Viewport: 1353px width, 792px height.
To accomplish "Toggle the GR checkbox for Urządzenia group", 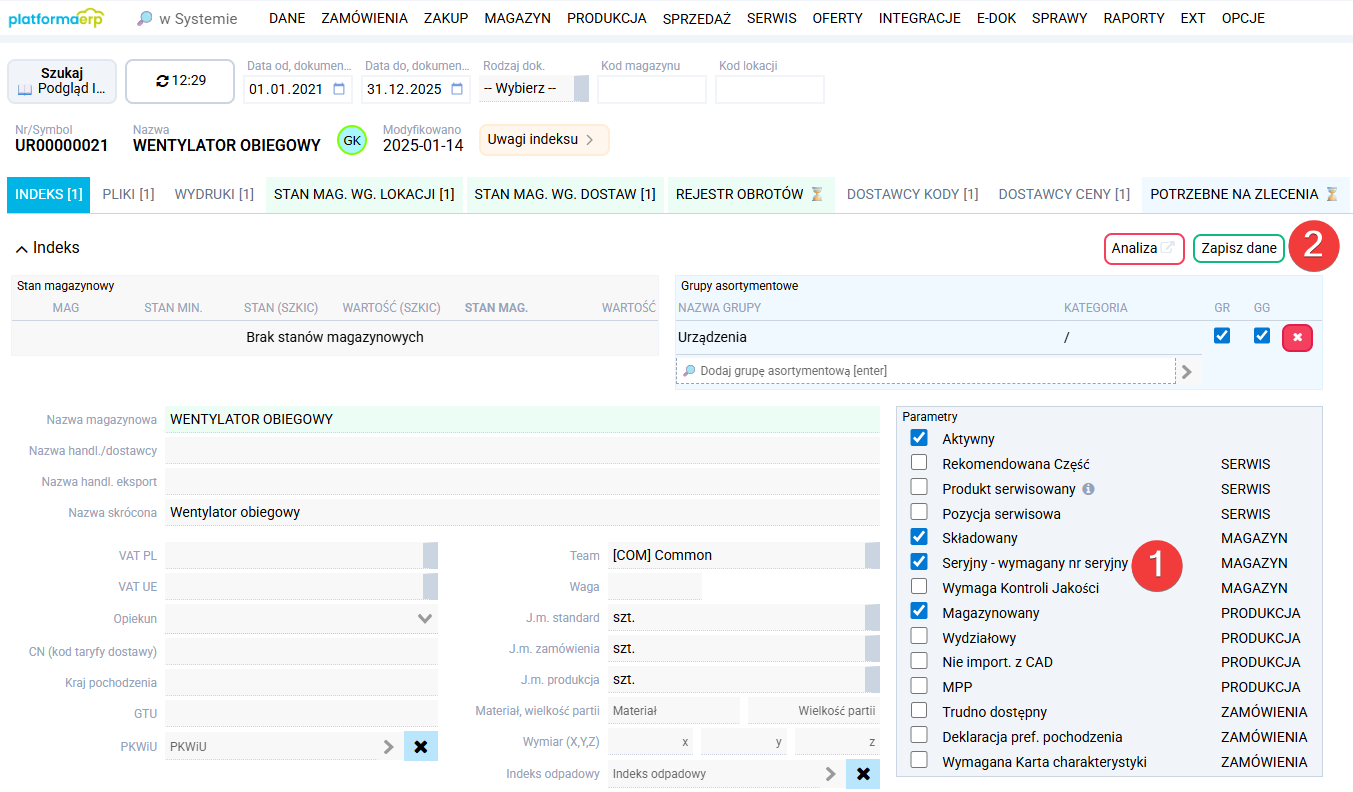I will (x=1222, y=337).
